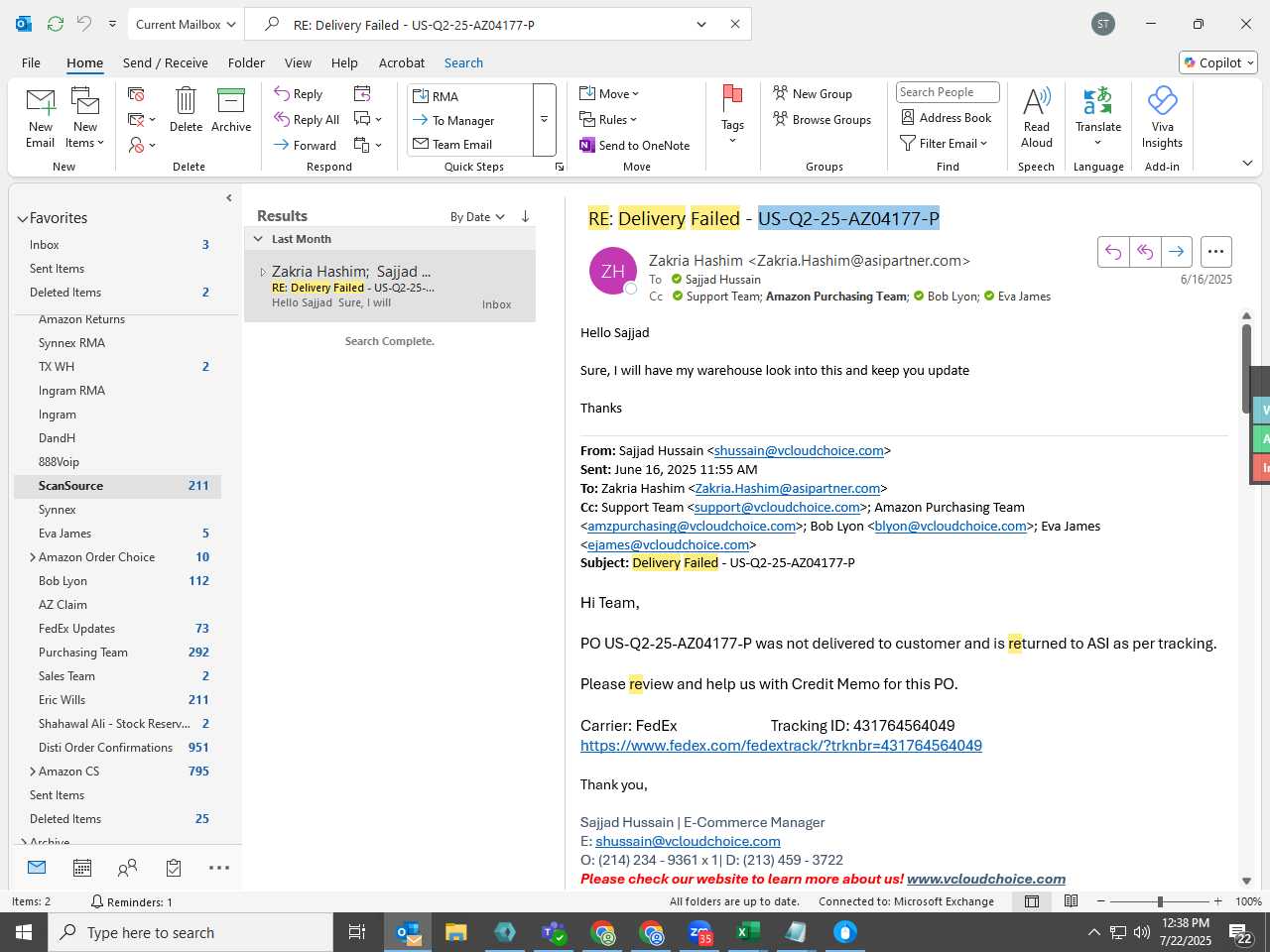
Task: Switch to the Folder tab
Action: 246,62
